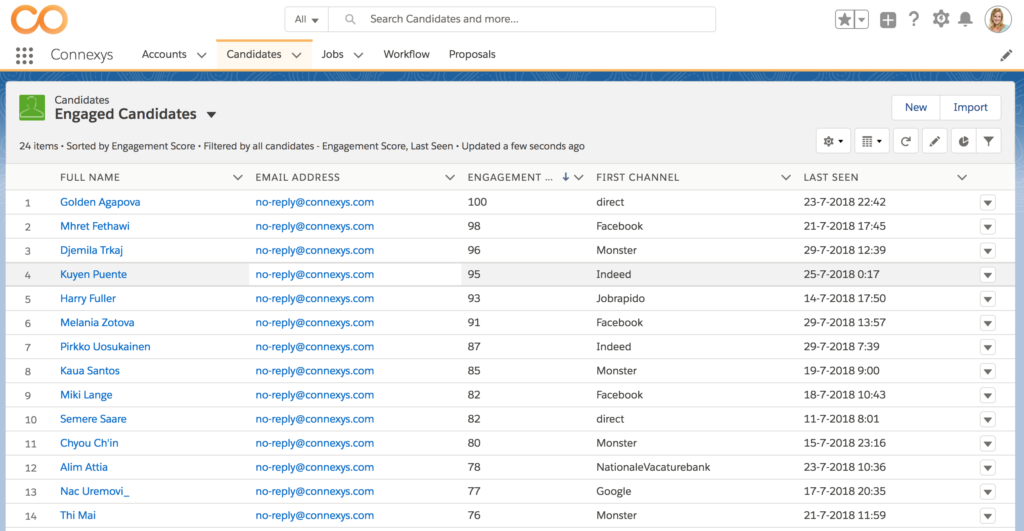Open row actions for Kuyen Puente
1024x531 pixels.
[987, 275]
